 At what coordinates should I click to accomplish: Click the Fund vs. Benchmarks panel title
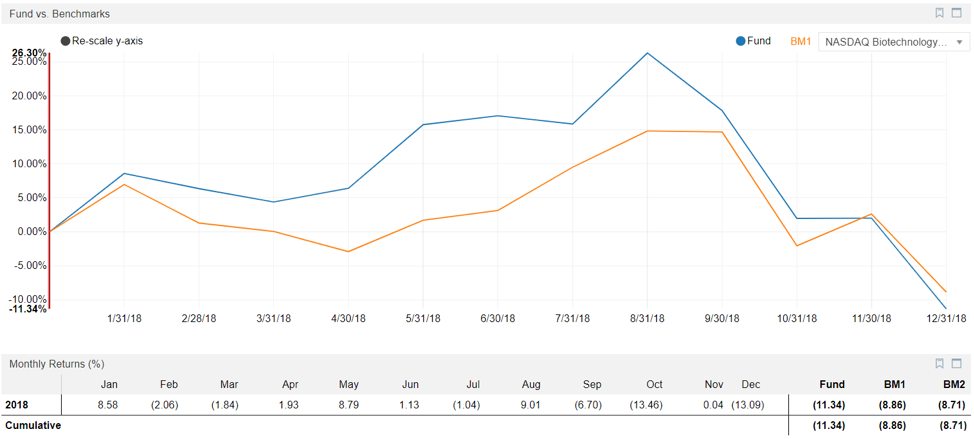(60, 14)
